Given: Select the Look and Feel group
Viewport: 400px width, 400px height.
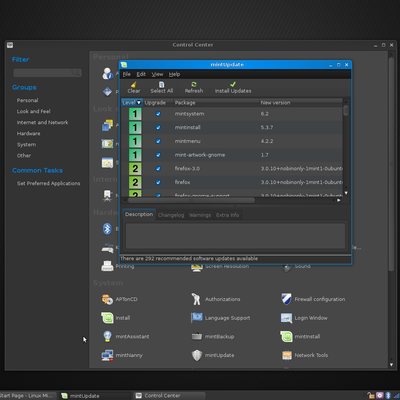Looking at the screenshot, I should coord(34,111).
